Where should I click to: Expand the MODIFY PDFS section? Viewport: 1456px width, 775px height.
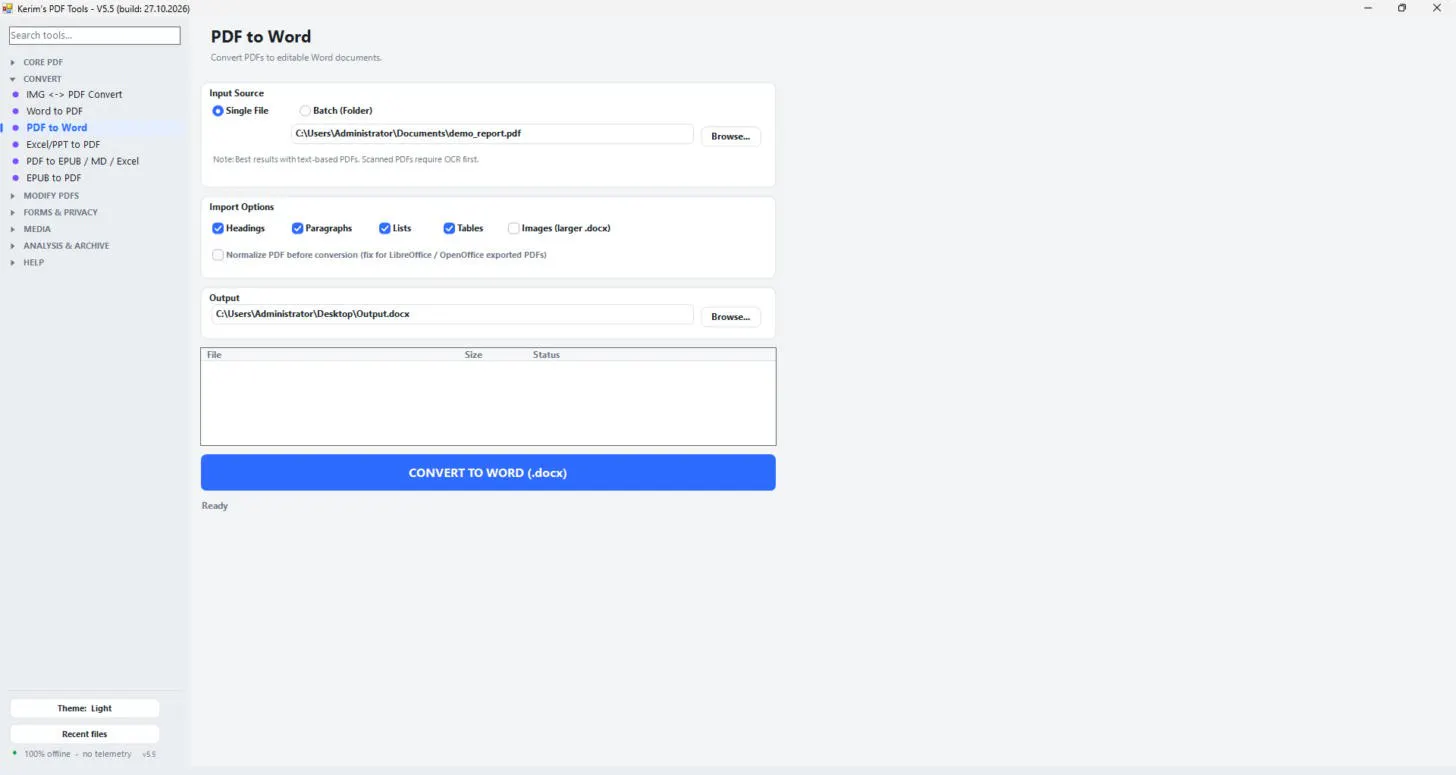(x=51, y=196)
